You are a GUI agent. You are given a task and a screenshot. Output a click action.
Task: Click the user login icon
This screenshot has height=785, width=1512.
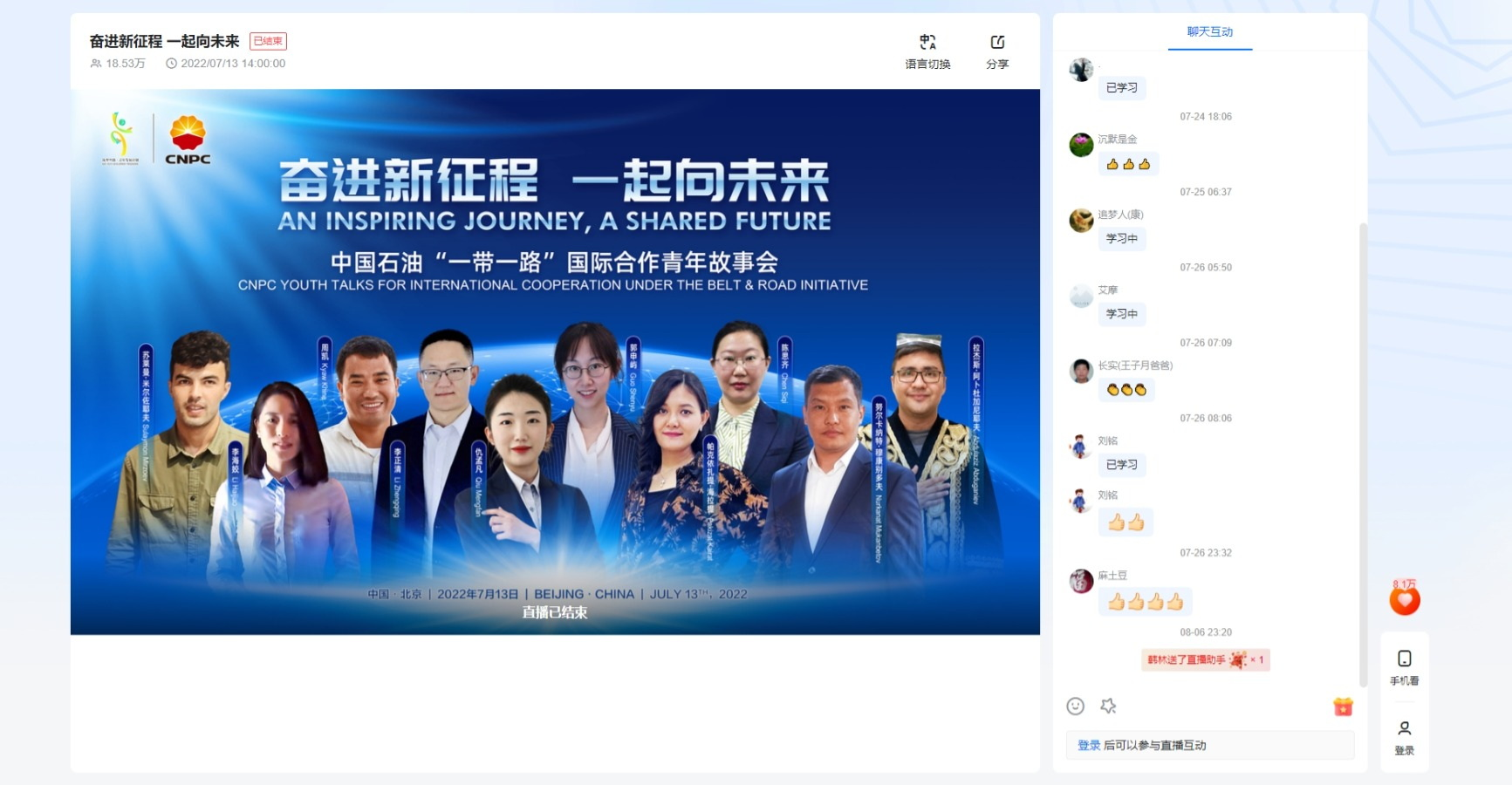(x=1405, y=728)
